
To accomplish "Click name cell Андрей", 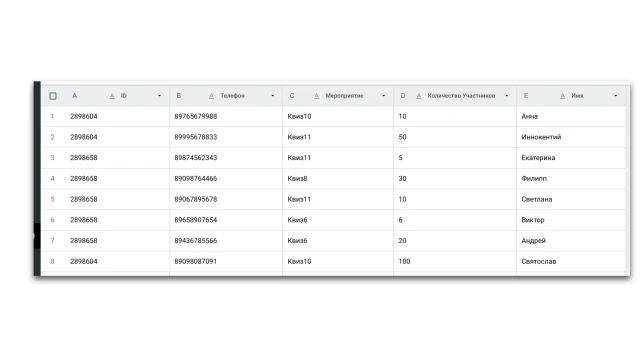I will click(571, 241).
